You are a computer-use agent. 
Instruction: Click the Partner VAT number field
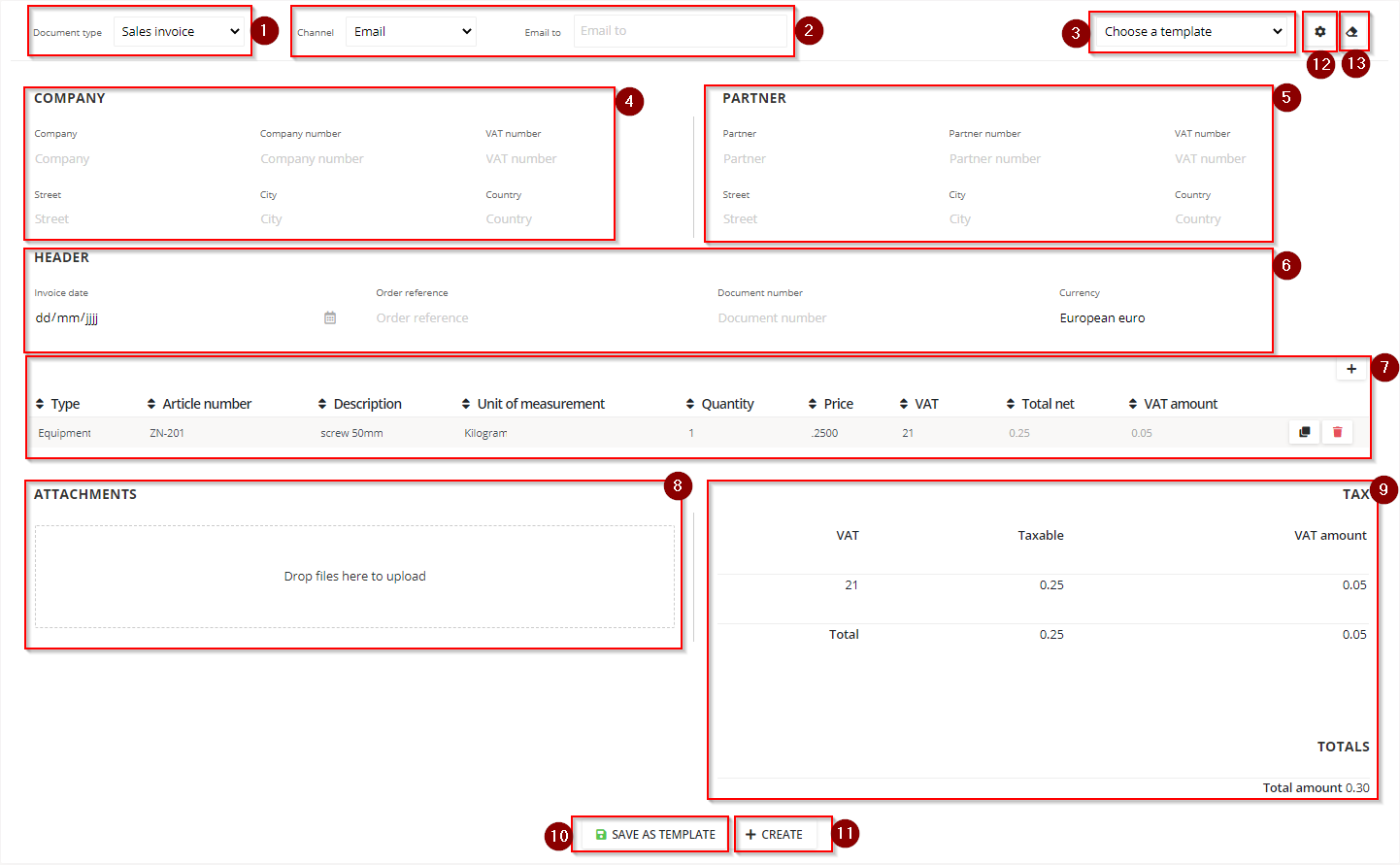[1210, 159]
